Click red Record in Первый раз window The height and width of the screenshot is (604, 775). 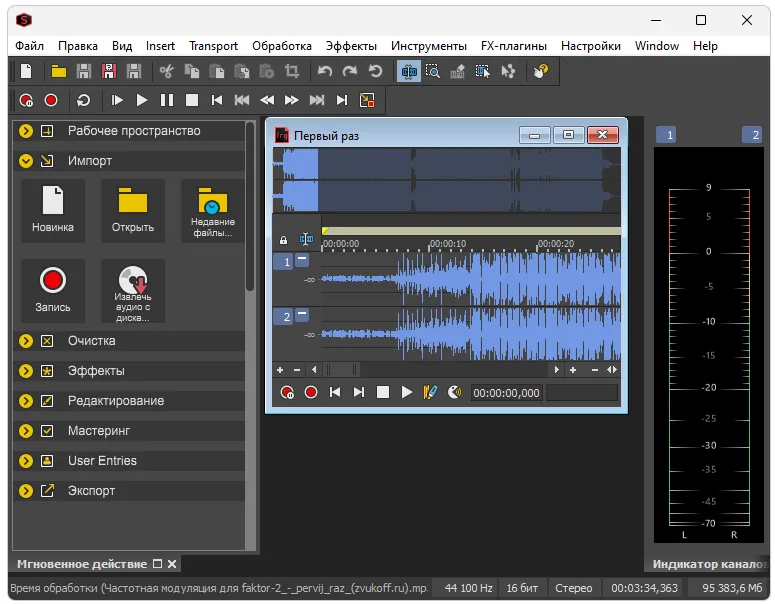310,392
